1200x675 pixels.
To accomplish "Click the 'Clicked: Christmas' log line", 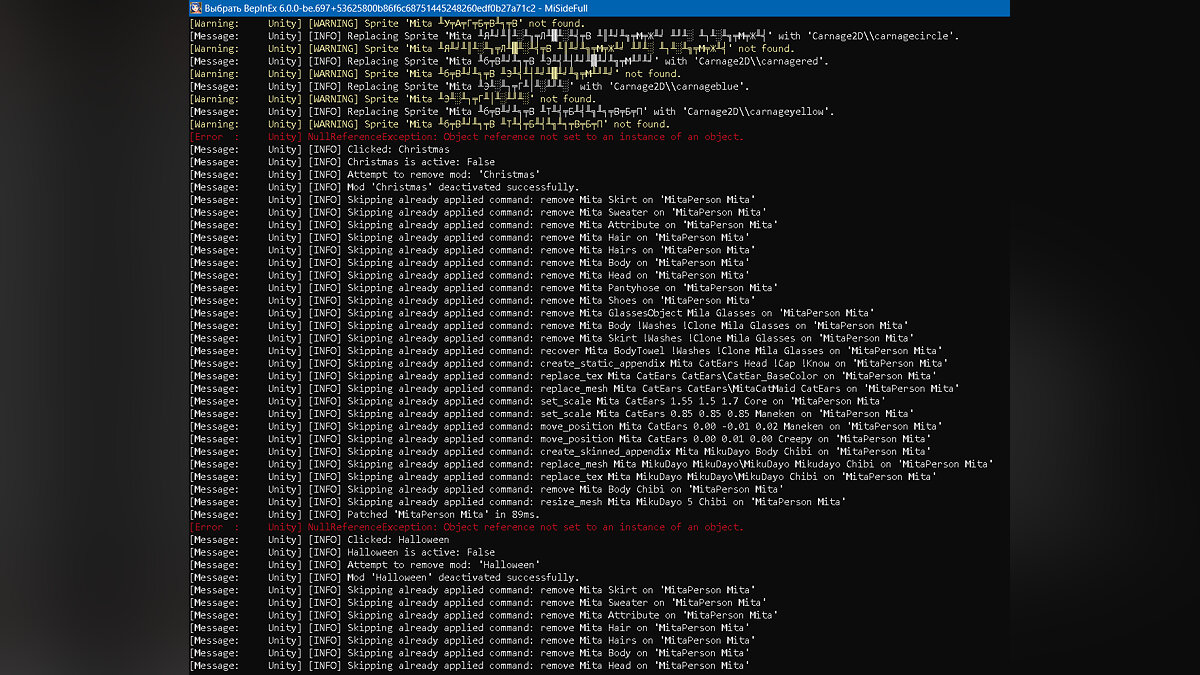I will pos(398,150).
